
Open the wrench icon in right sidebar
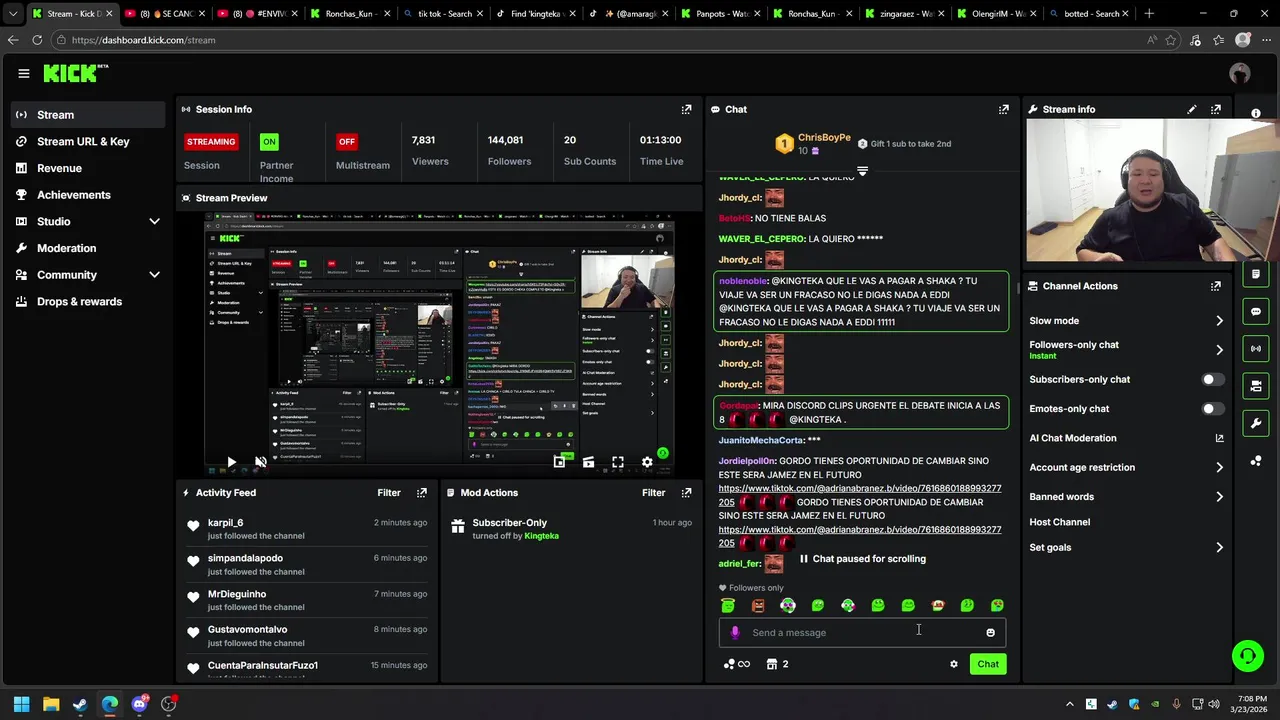point(1256,423)
